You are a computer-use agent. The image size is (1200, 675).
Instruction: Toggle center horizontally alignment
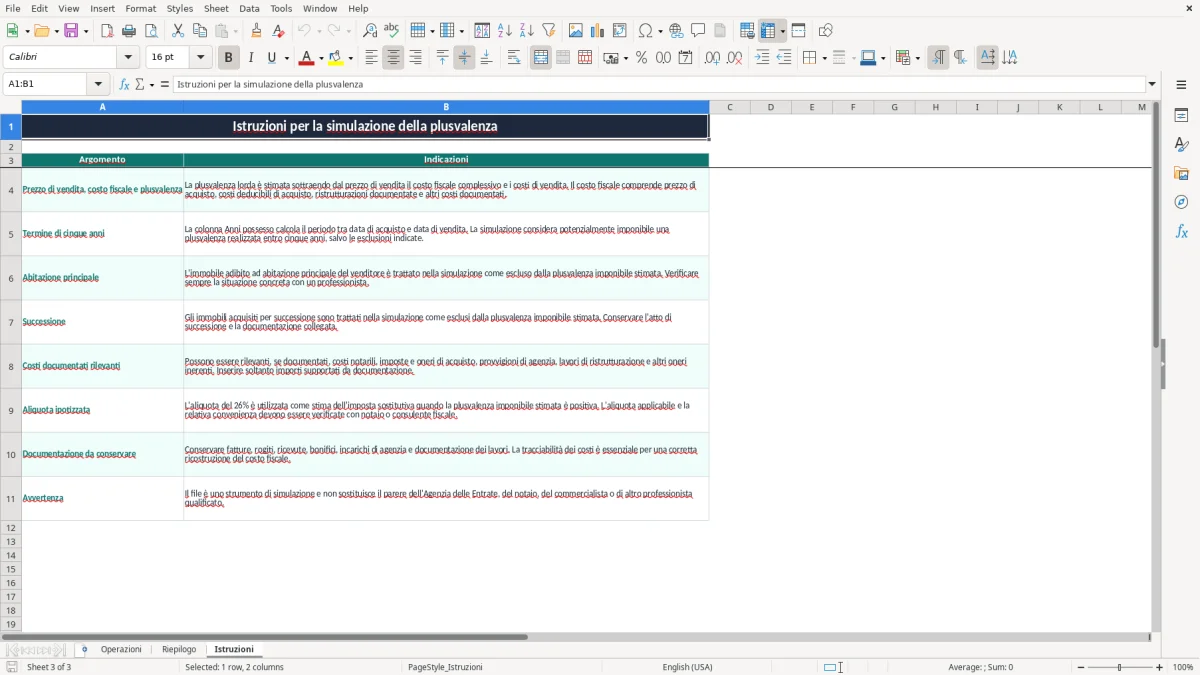394,58
